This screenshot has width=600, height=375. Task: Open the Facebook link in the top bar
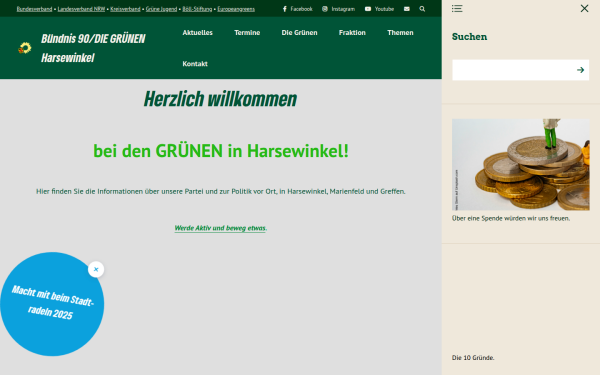point(297,9)
